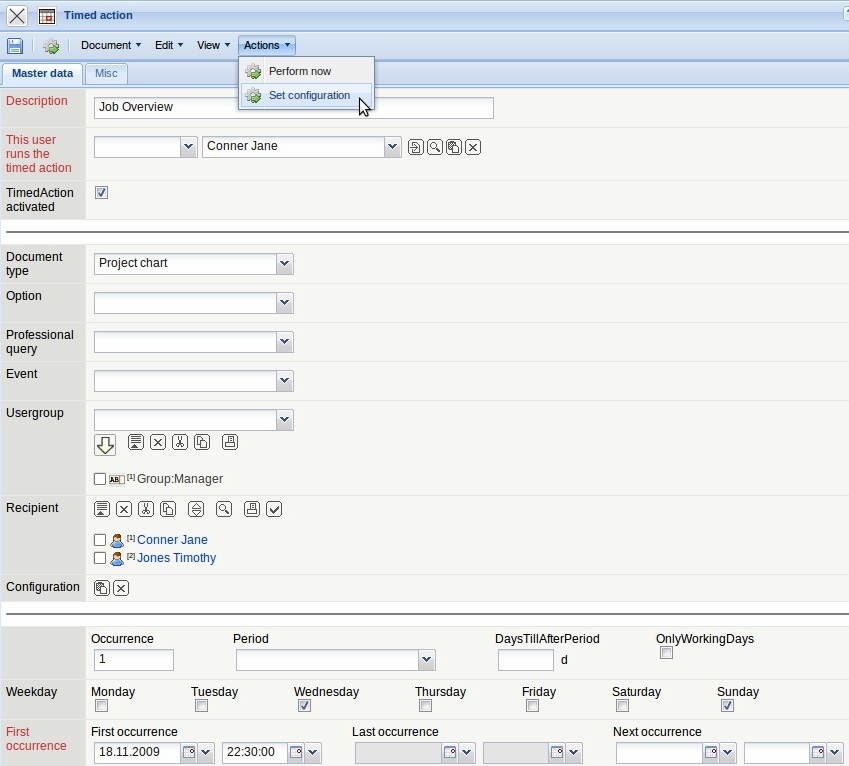
Task: Click the green down-arrow add button under Usergroup
Action: click(105, 444)
